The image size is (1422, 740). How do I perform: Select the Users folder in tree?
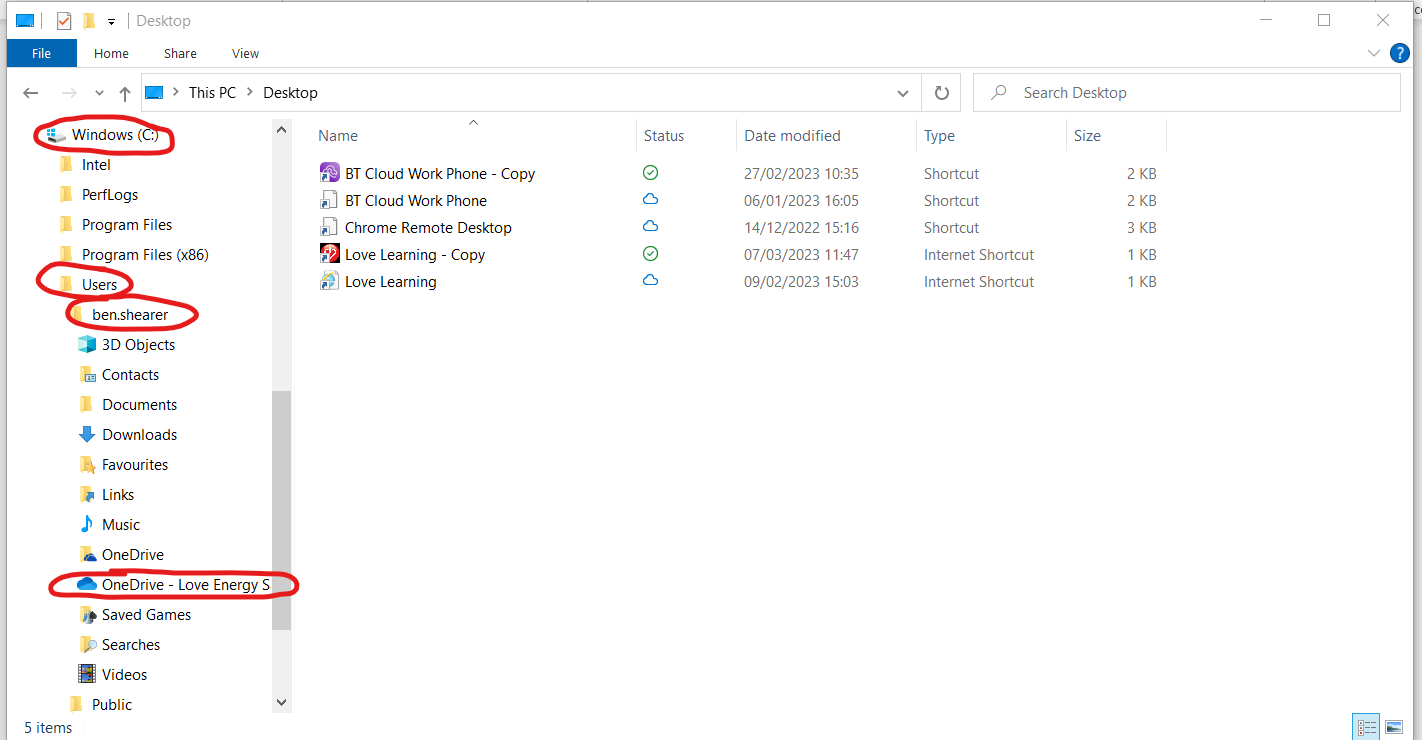(99, 284)
